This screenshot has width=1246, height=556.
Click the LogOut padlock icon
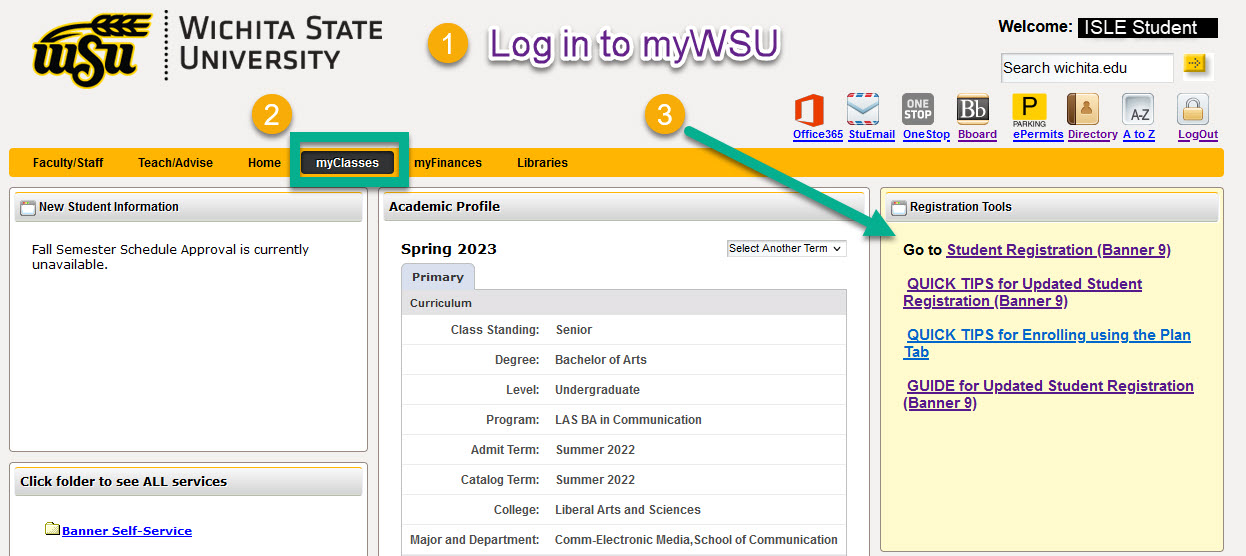coord(1193,110)
